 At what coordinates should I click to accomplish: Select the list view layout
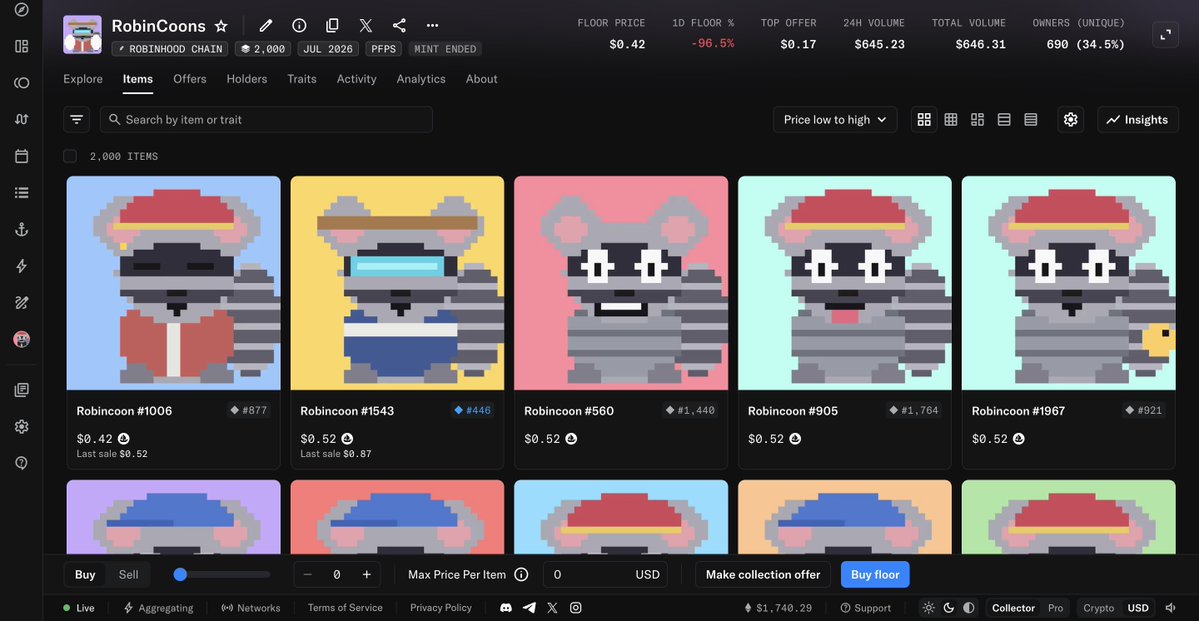tap(1004, 119)
